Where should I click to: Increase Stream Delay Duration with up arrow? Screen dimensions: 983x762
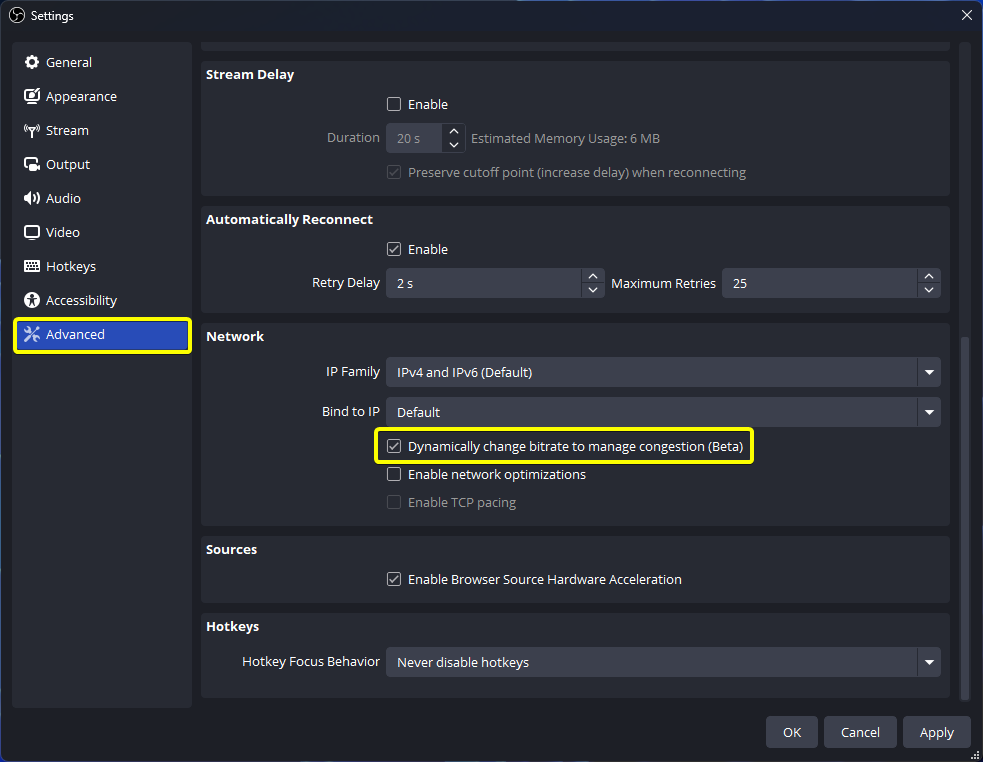click(453, 131)
